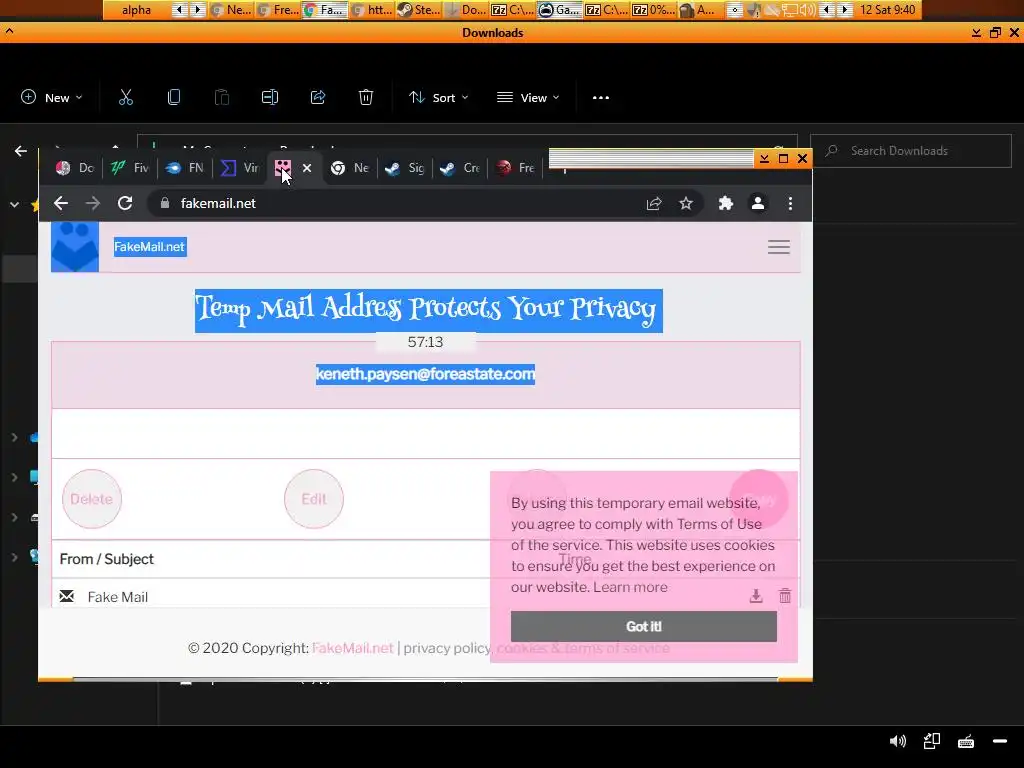Click the Cut scissors icon in Downloads toolbar

point(125,97)
